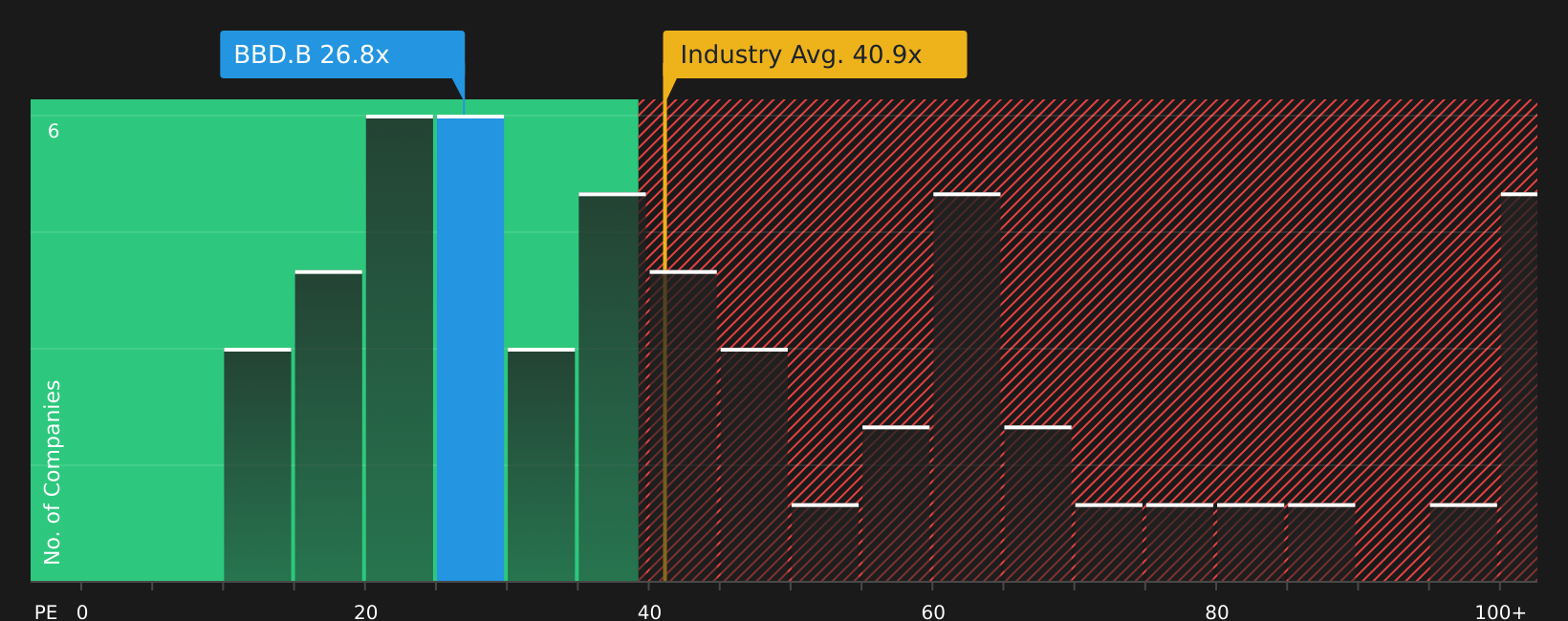
Task: Click the bar for PE 55 to 60
Action: click(896, 503)
